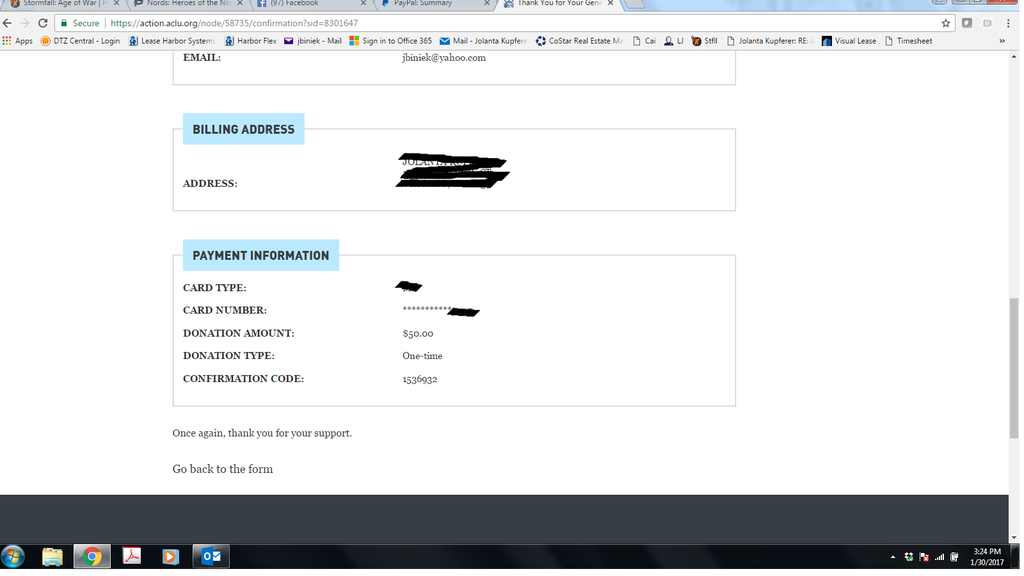
Task: Open the Cai bookmark
Action: (644, 40)
